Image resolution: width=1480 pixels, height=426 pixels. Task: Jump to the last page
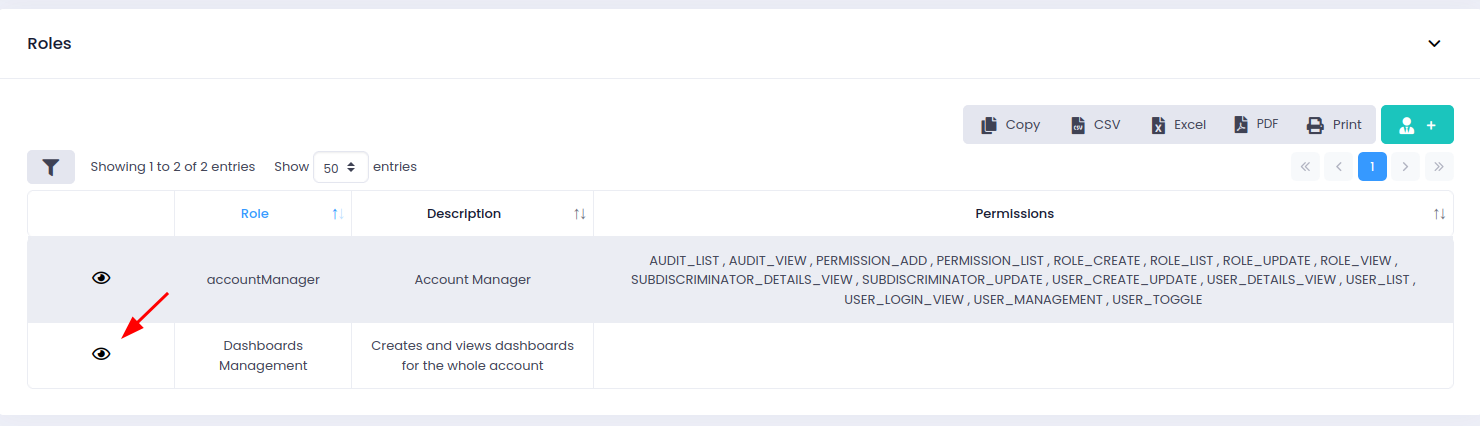click(x=1439, y=167)
